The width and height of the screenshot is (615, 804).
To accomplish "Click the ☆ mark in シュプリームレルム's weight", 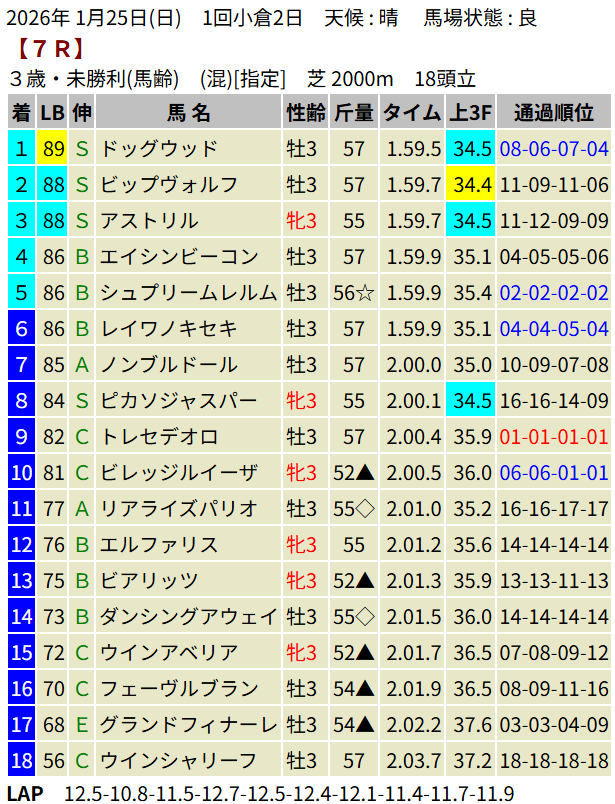I will pyautogui.click(x=365, y=293).
